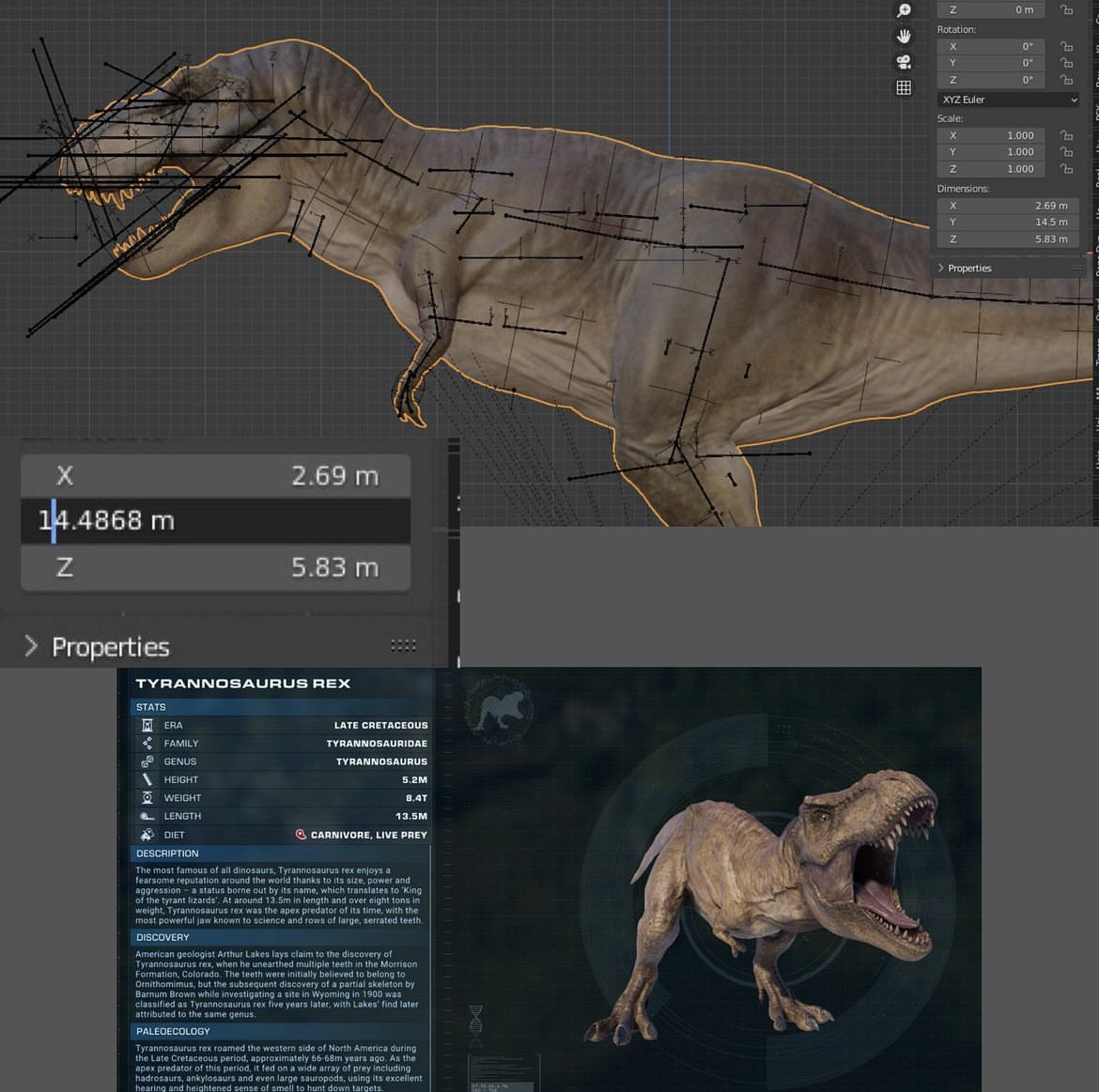Click the Rotation Z value field

click(991, 80)
